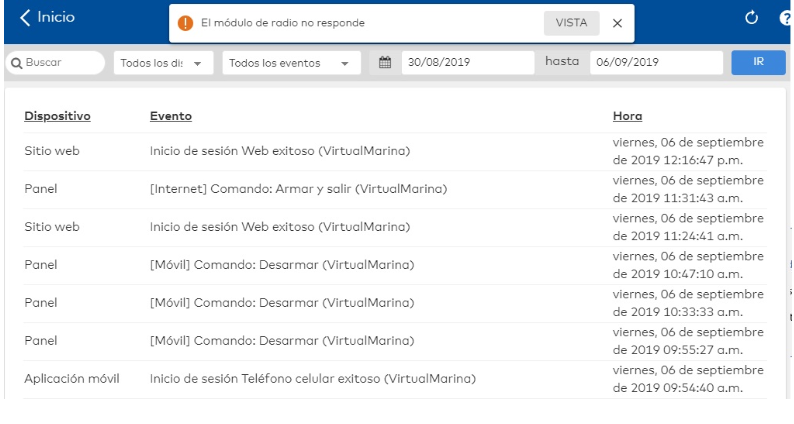Image resolution: width=794 pixels, height=424 pixels.
Task: Select Desarmar event at 10:47:10 a.m.
Action: point(395,265)
